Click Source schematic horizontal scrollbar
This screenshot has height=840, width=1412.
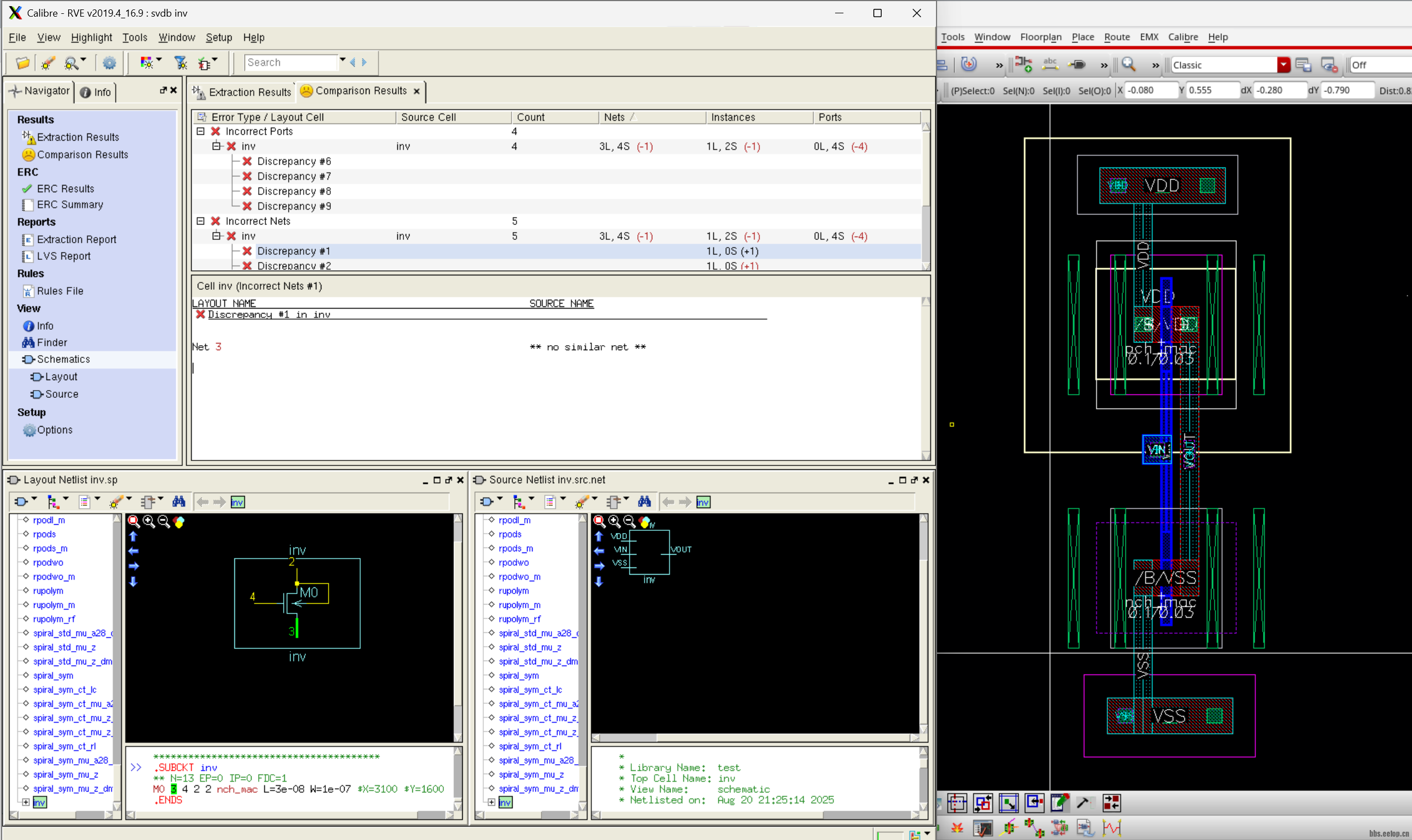(755, 737)
